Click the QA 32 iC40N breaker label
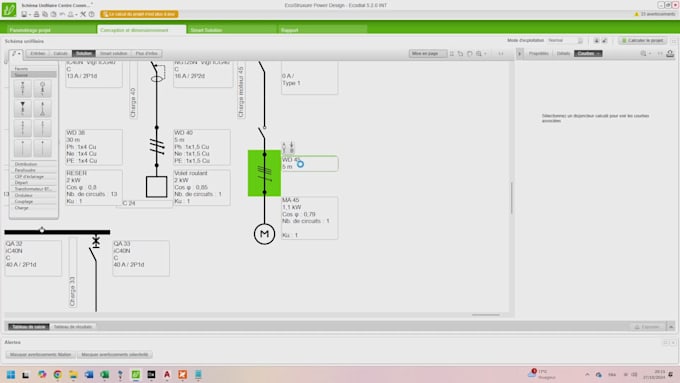The height and width of the screenshot is (383, 680). pyautogui.click(x=33, y=258)
